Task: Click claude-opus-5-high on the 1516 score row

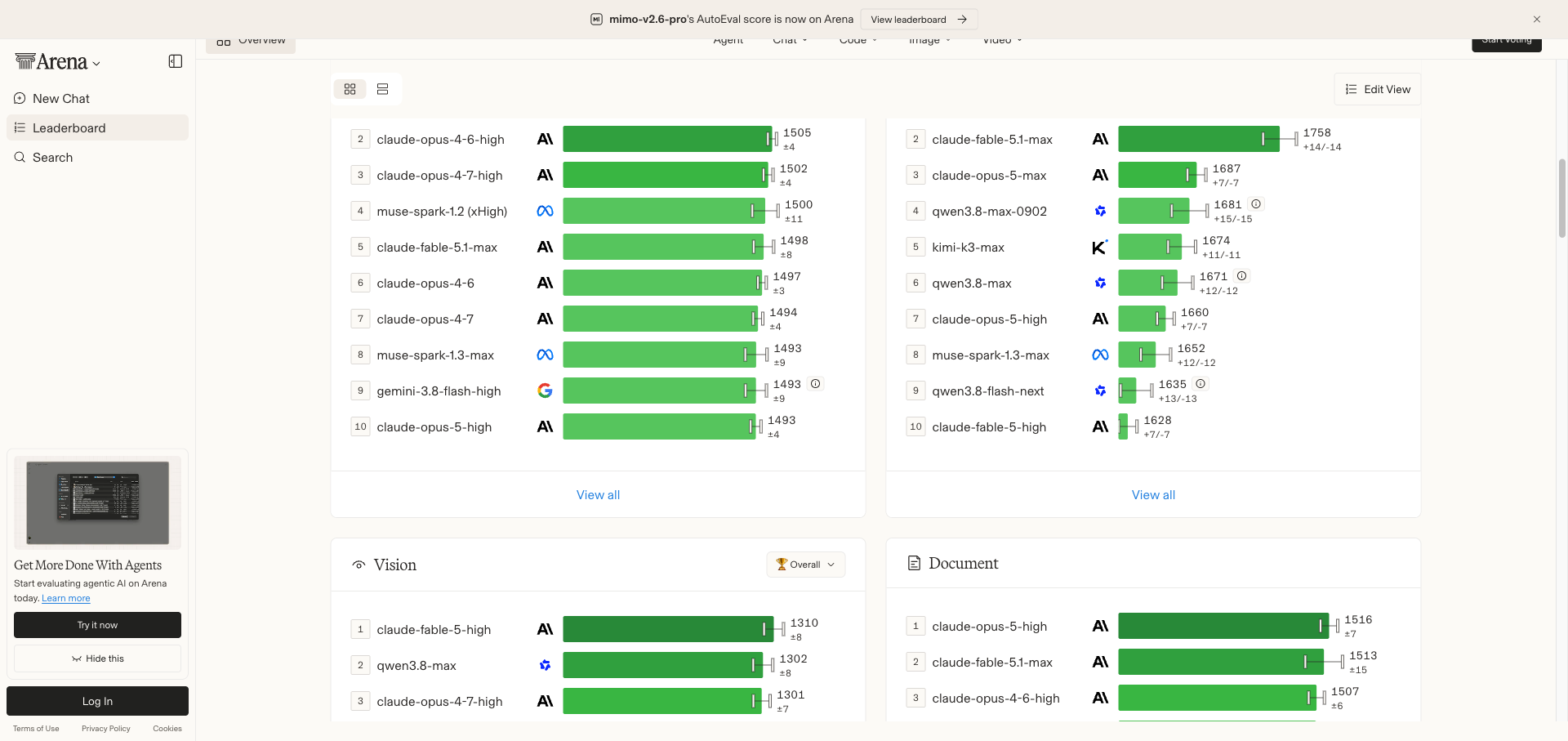Action: coord(989,627)
